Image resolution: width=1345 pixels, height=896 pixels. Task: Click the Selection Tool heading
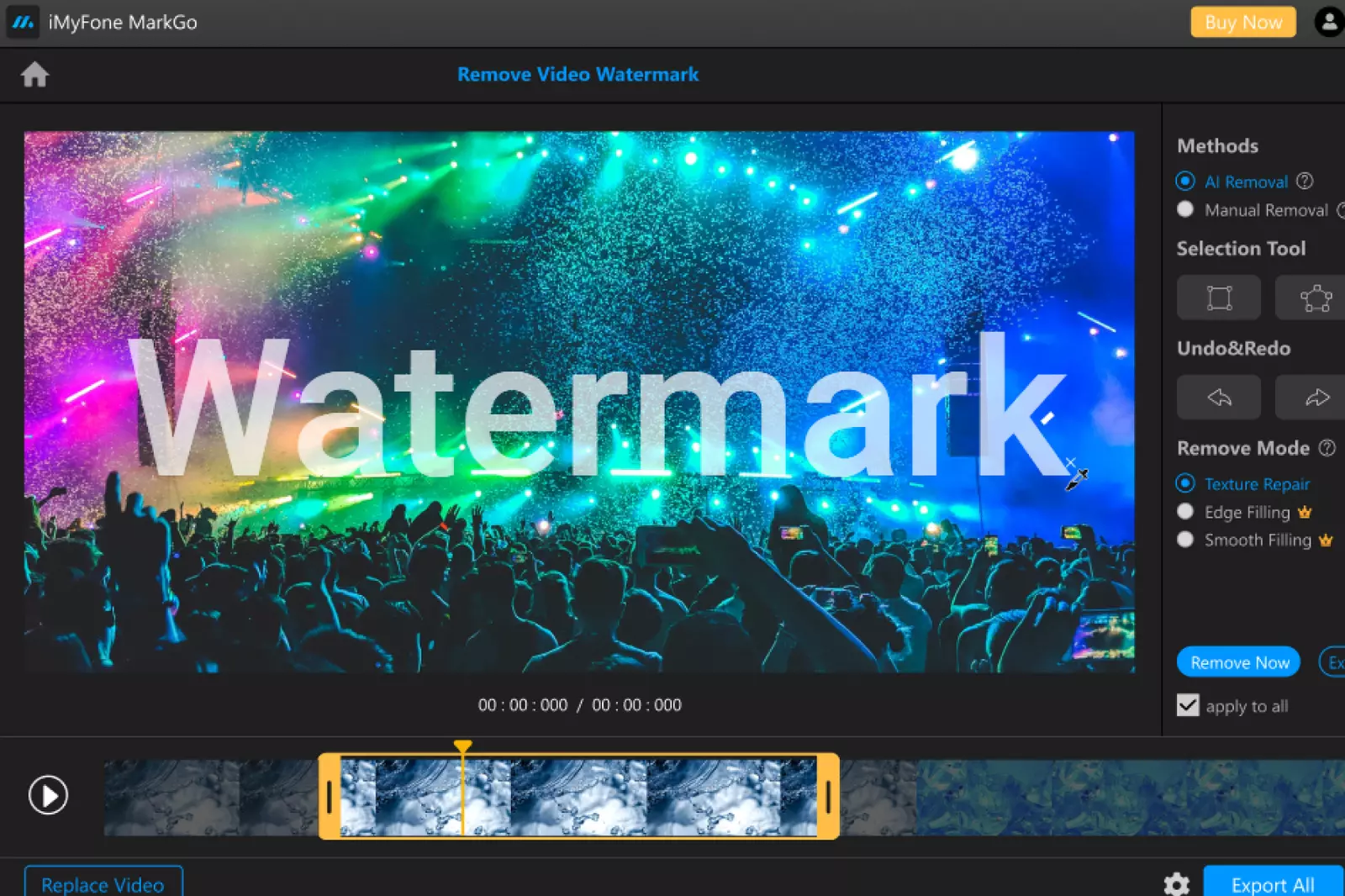(x=1241, y=249)
